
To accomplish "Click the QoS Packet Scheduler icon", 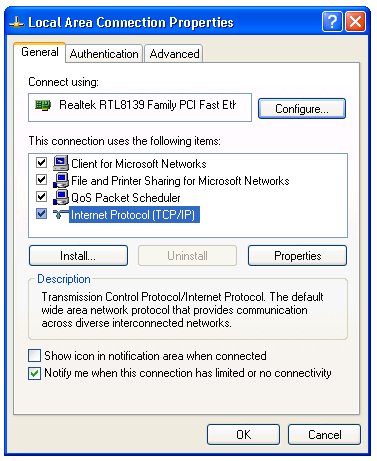I will click(x=61, y=197).
